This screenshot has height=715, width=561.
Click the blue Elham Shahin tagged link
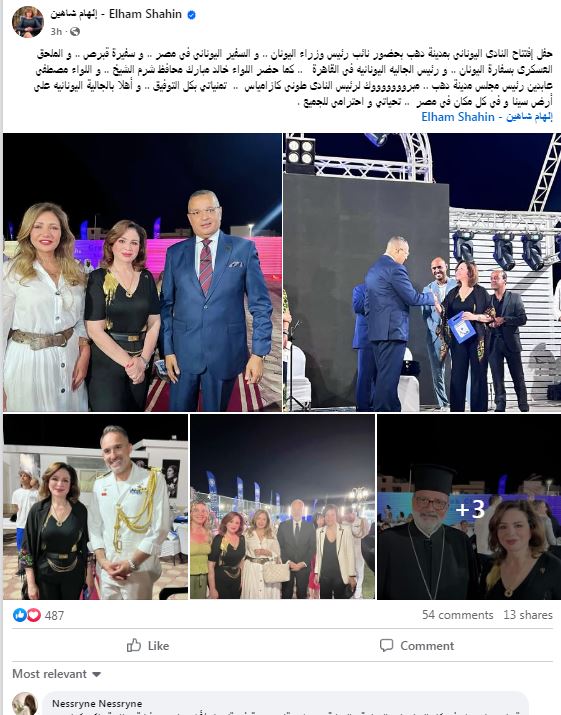pos(487,117)
